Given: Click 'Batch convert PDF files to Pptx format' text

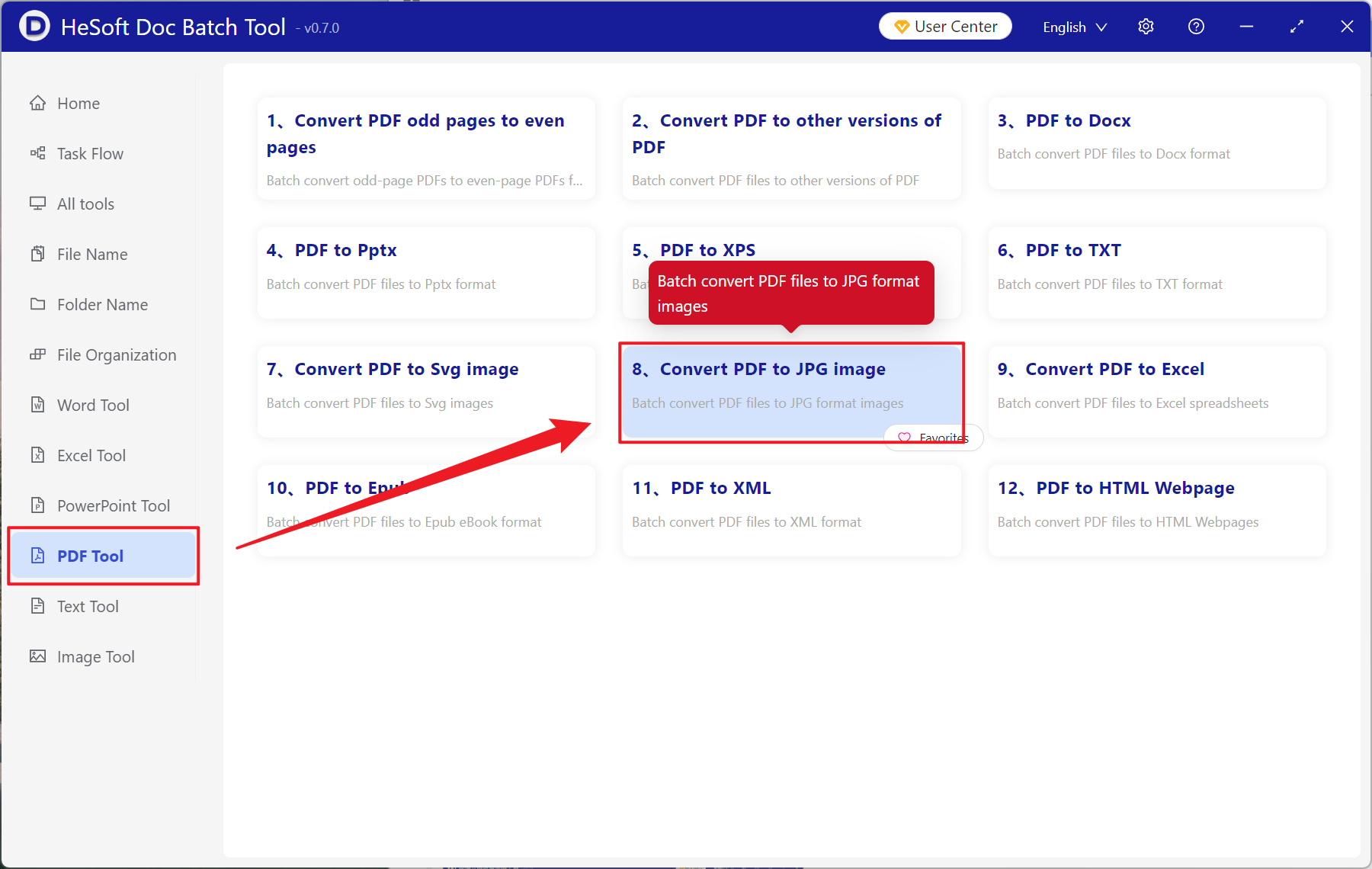Looking at the screenshot, I should 381,284.
